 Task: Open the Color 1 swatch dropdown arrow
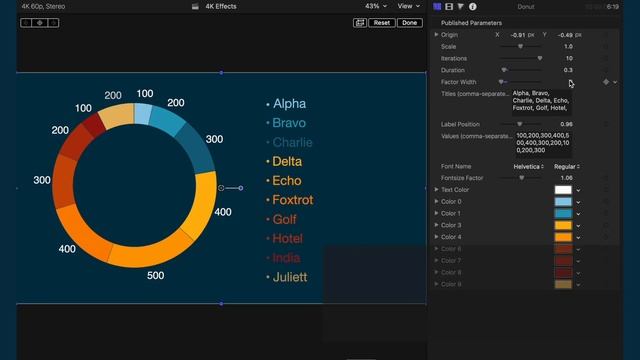578,214
